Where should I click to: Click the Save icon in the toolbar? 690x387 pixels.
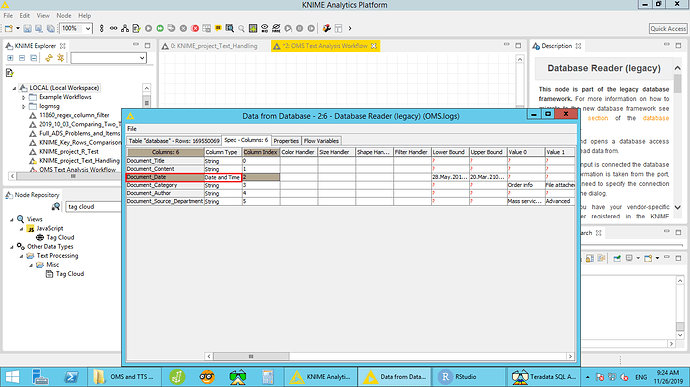click(x=27, y=28)
